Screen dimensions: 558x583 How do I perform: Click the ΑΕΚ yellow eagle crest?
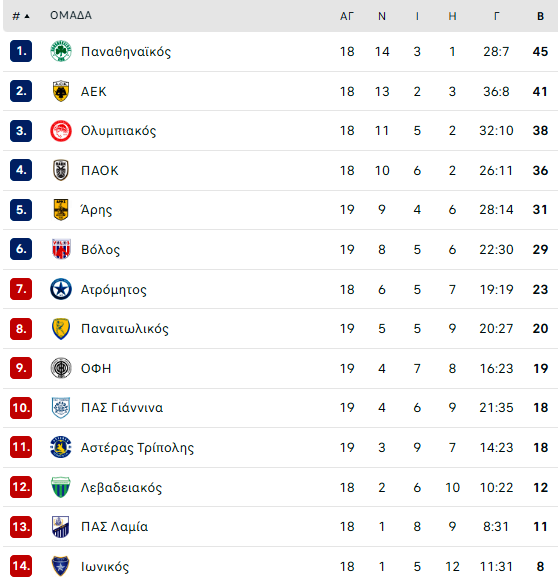61,91
